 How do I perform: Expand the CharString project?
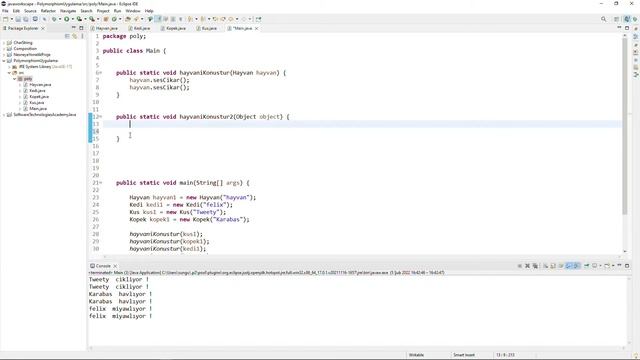pyautogui.click(x=4, y=42)
